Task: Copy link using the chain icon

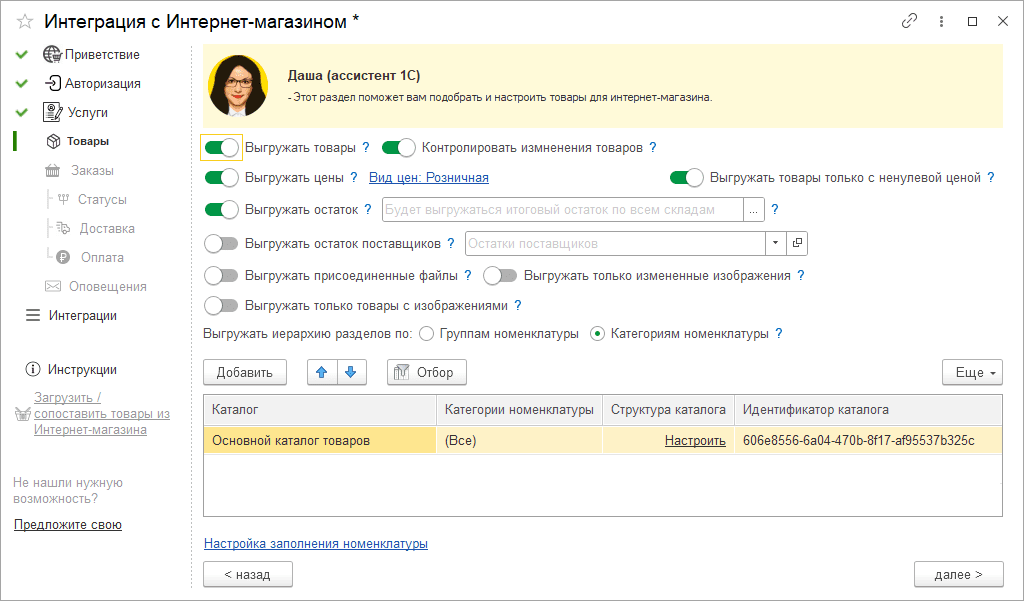Action: (x=909, y=21)
